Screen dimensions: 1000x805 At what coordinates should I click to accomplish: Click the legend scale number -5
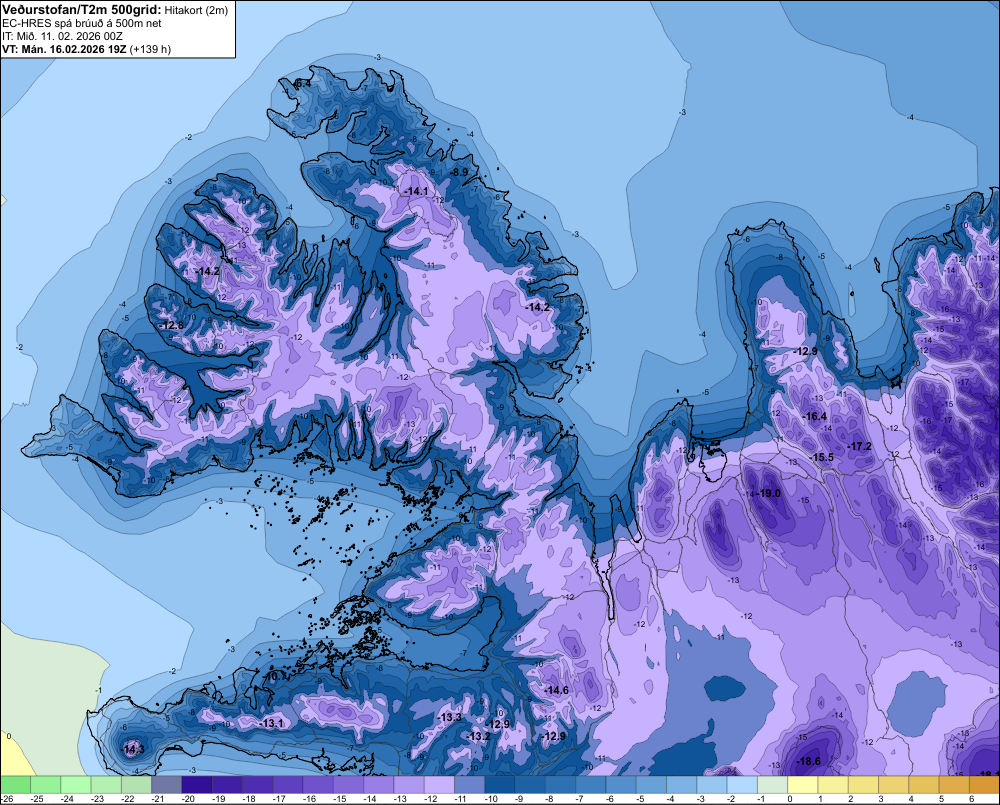(x=640, y=799)
